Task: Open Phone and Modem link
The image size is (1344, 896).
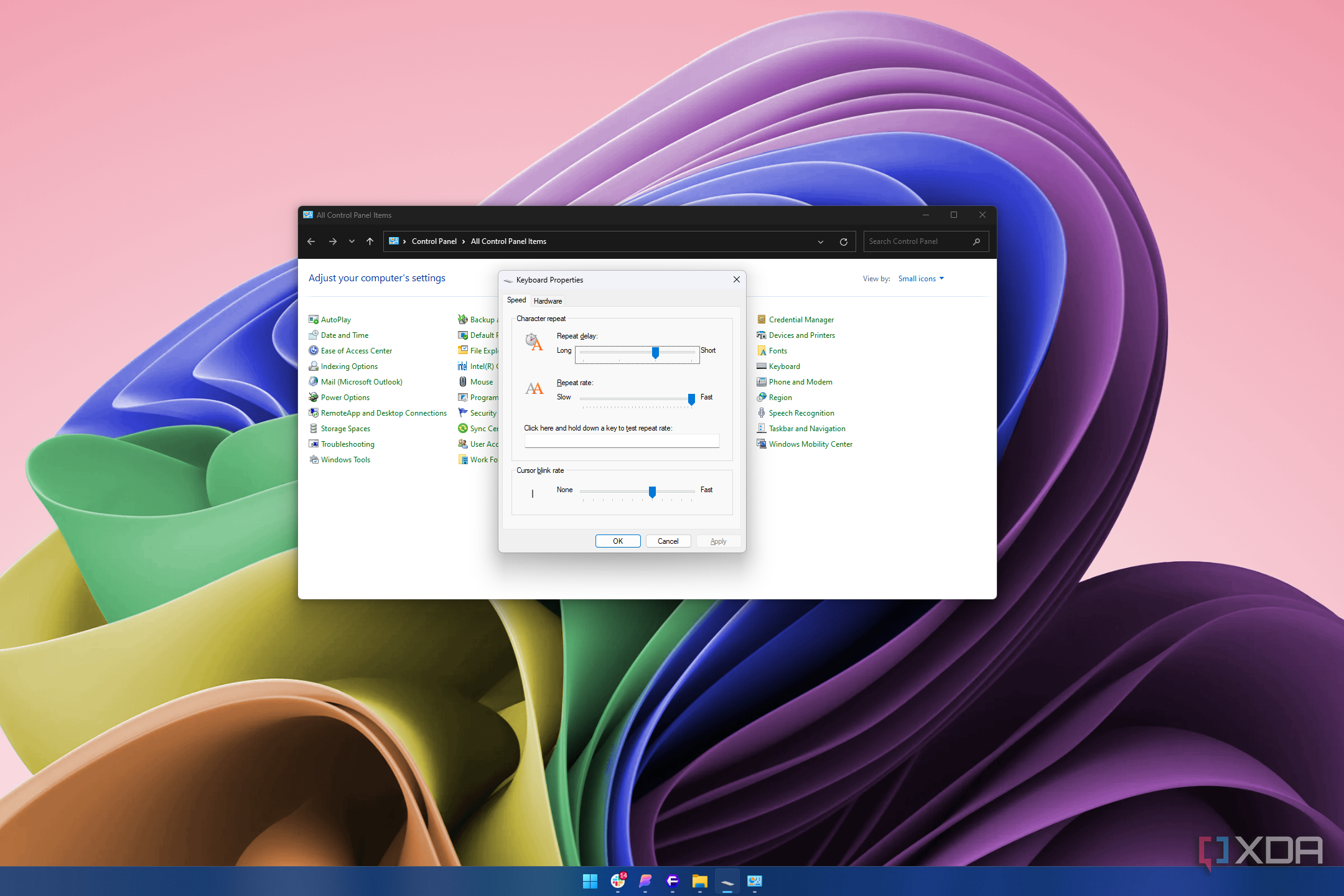Action: (x=800, y=381)
